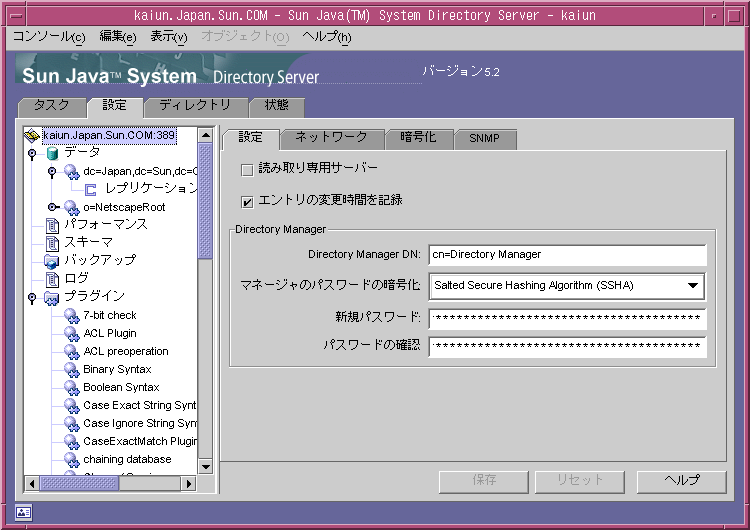Screen dimensions: 750x530
Task: Click the suffix icon for dc=Japan,dc=Sun
Action: [72, 171]
